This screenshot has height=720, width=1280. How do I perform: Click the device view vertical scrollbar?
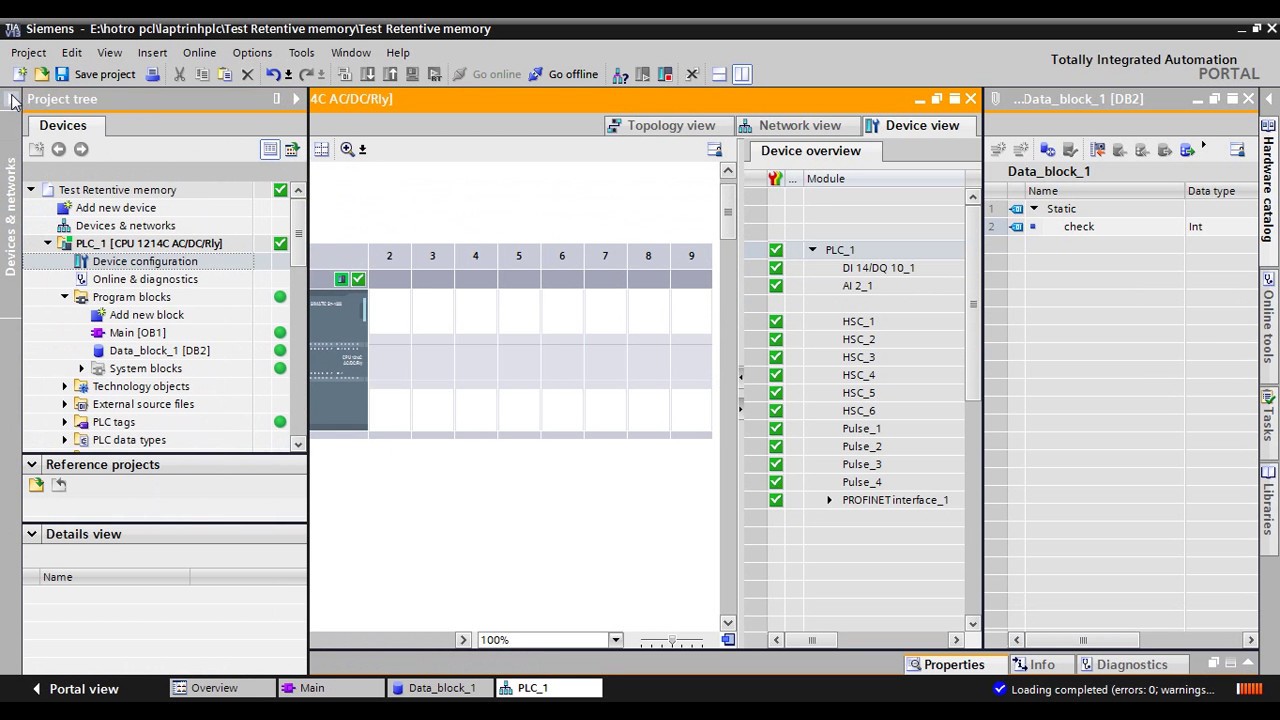click(728, 395)
